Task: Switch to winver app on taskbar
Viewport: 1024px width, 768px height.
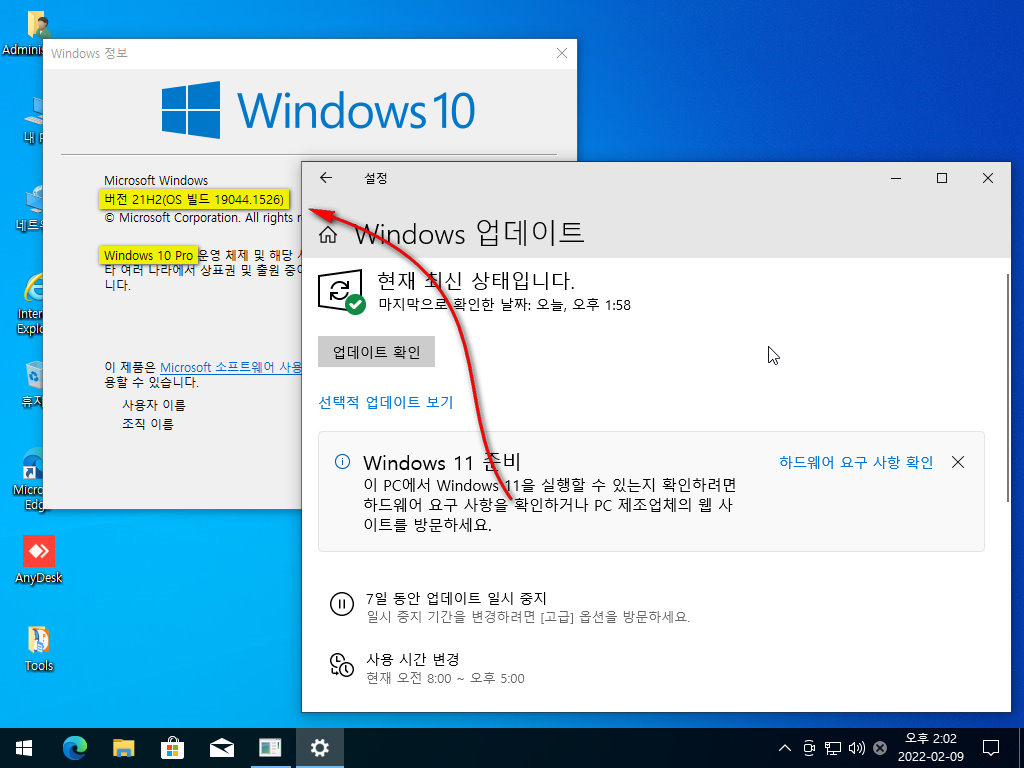Action: pyautogui.click(x=270, y=748)
